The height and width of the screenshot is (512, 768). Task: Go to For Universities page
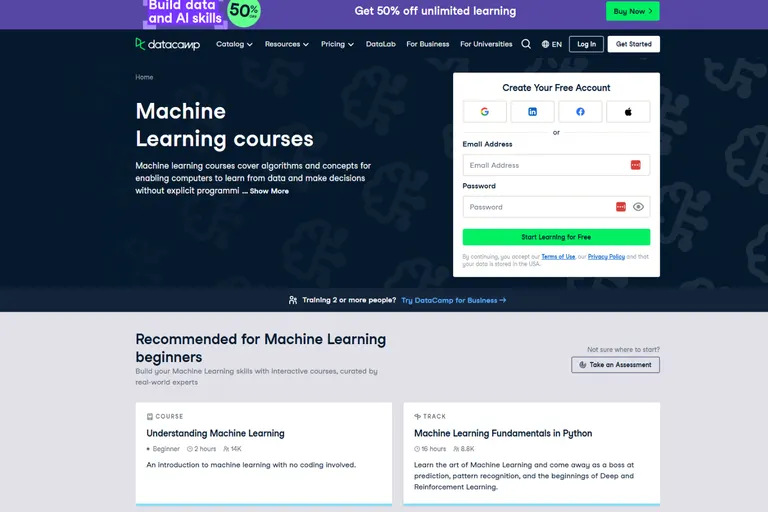point(486,44)
